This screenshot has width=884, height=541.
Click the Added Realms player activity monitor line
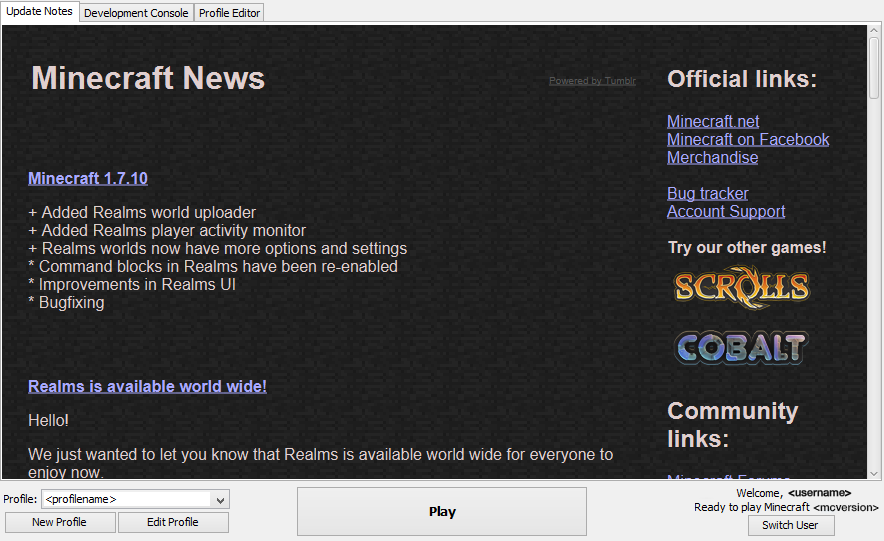pyautogui.click(x=167, y=230)
